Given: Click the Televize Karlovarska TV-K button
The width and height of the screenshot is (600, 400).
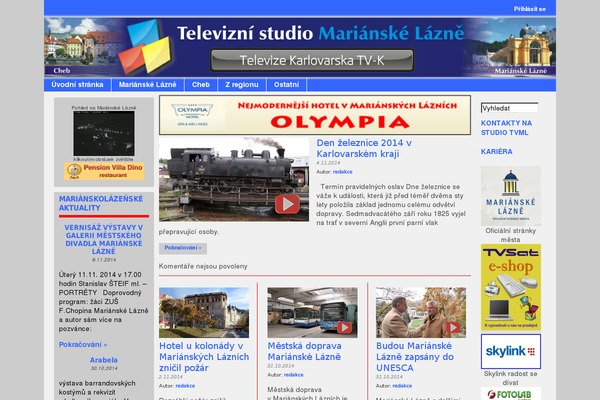Looking at the screenshot, I should click(312, 60).
